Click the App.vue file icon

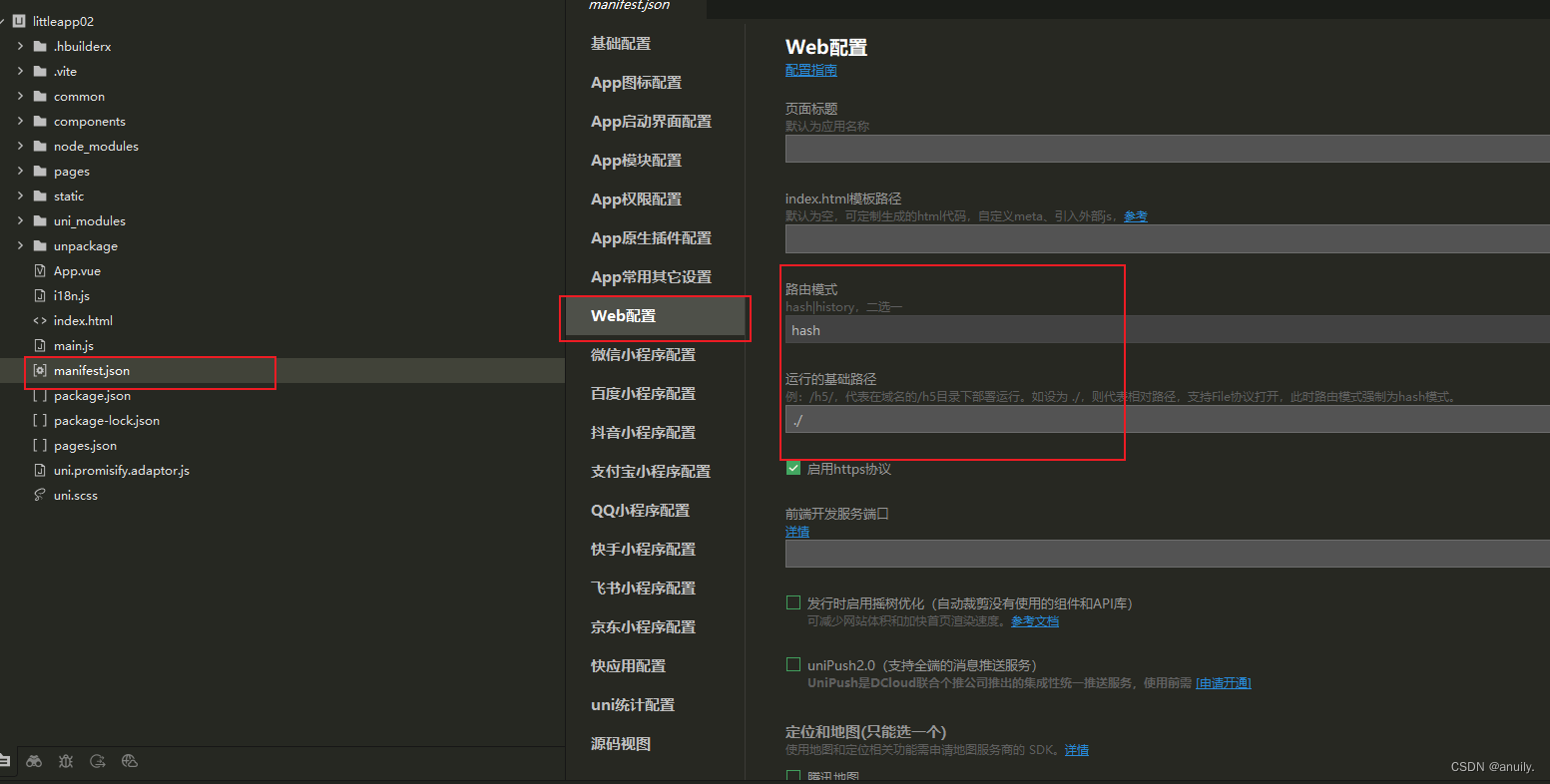pos(41,270)
